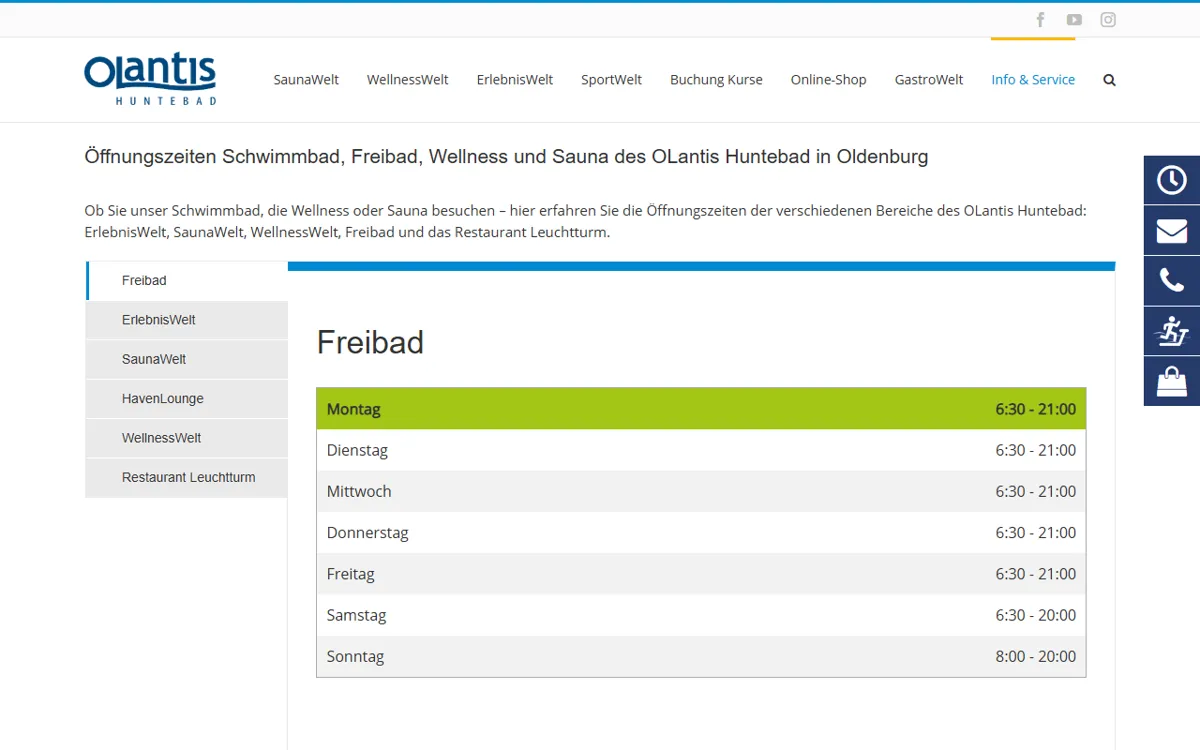Open the SaunaWelt navigation menu
Image resolution: width=1200 pixels, height=750 pixels.
[x=306, y=80]
